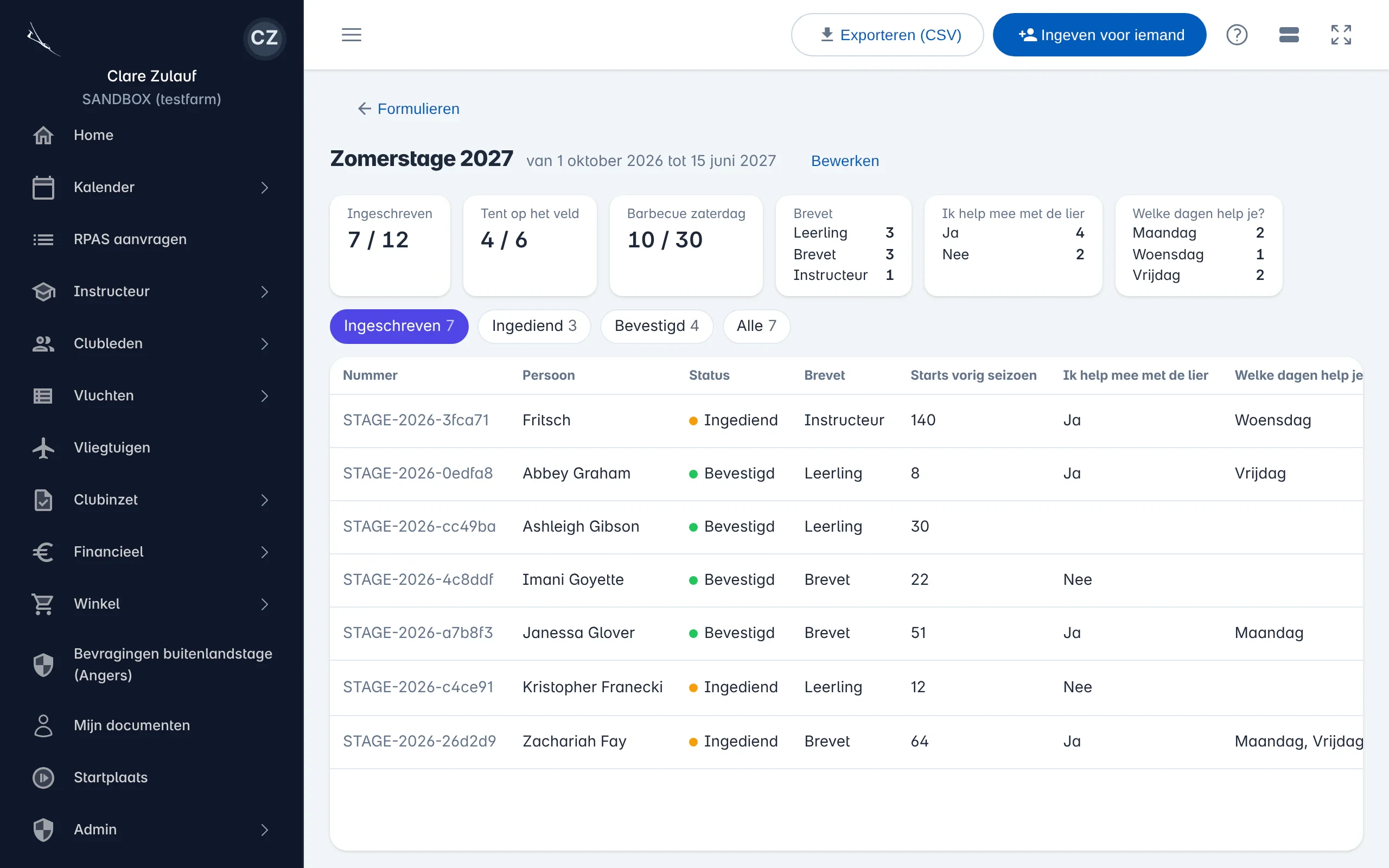The image size is (1389, 868).
Task: Expand the Admin submenu chevron
Action: (264, 829)
